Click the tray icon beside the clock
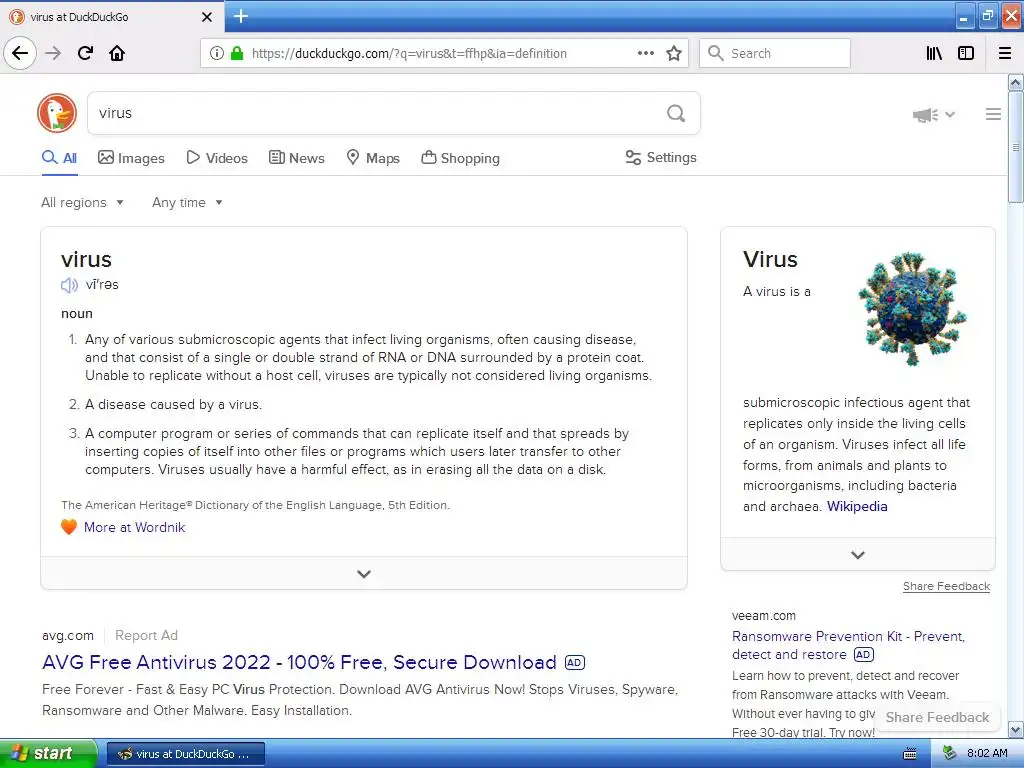Viewport: 1024px width, 768px height. [x=950, y=754]
